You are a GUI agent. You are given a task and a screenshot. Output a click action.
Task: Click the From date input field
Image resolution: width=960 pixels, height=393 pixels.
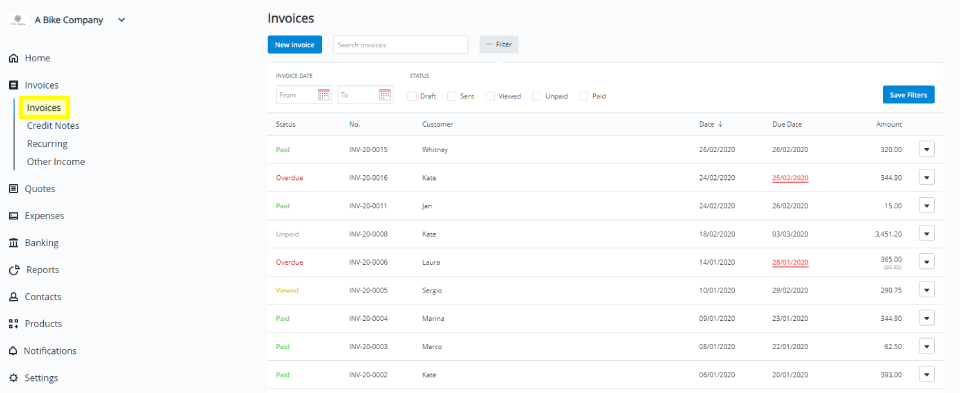pyautogui.click(x=304, y=95)
